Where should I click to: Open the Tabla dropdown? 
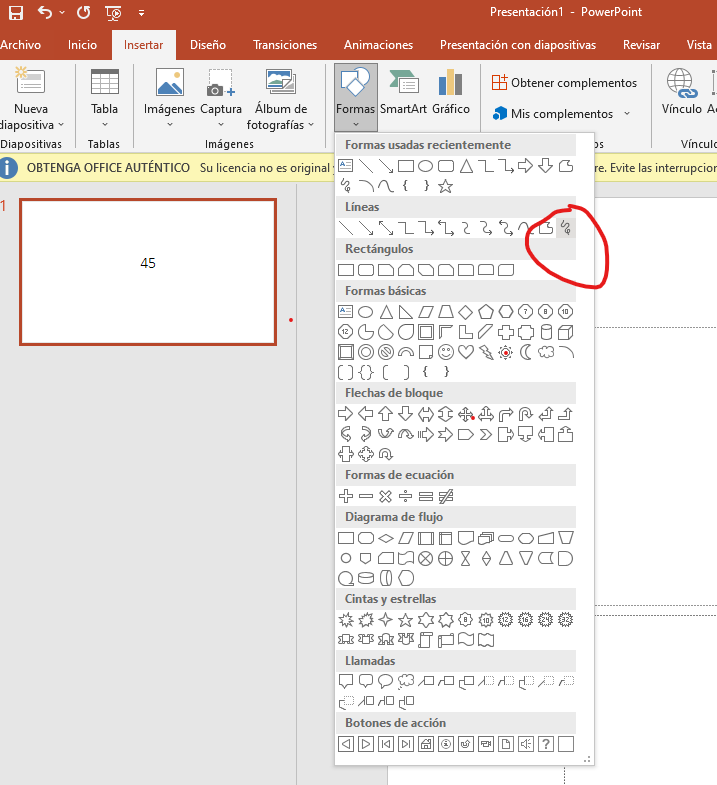tap(105, 125)
